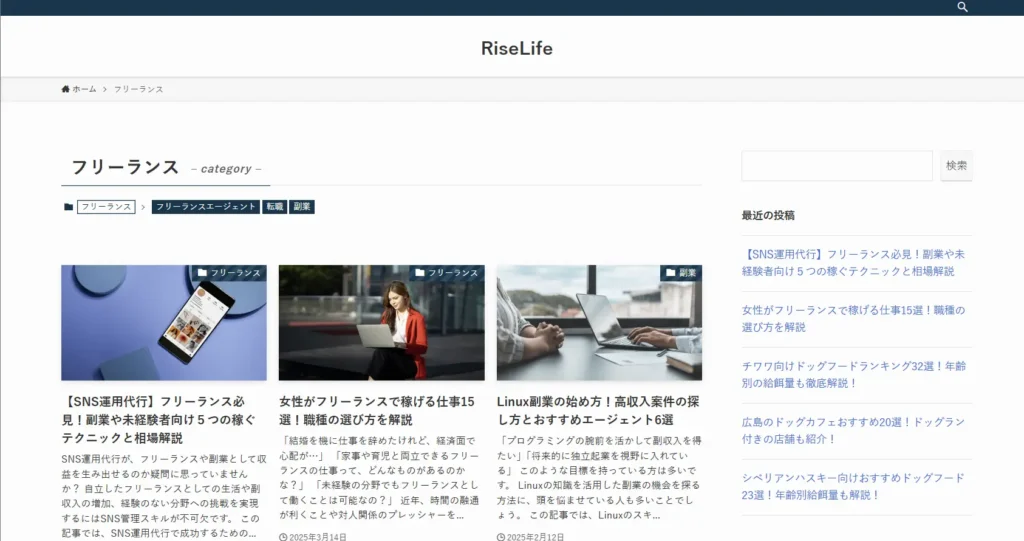
Task: Open the Linux laptop desk thumbnail
Action: pyautogui.click(x=599, y=323)
